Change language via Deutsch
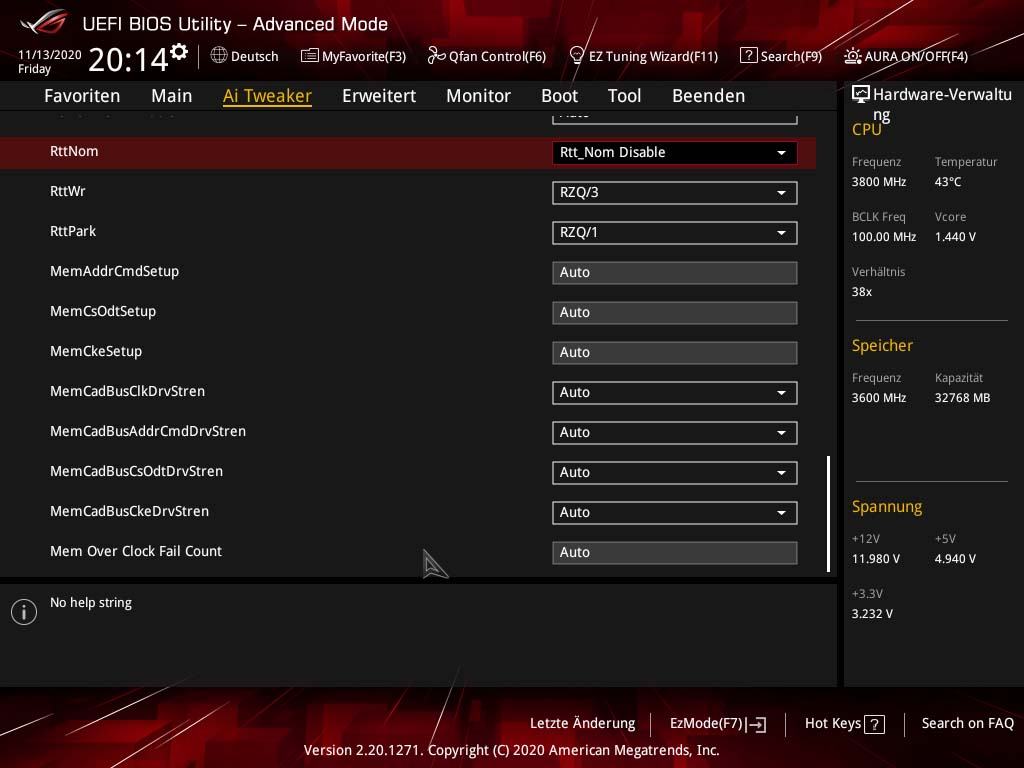The height and width of the screenshot is (768, 1024). [x=255, y=56]
